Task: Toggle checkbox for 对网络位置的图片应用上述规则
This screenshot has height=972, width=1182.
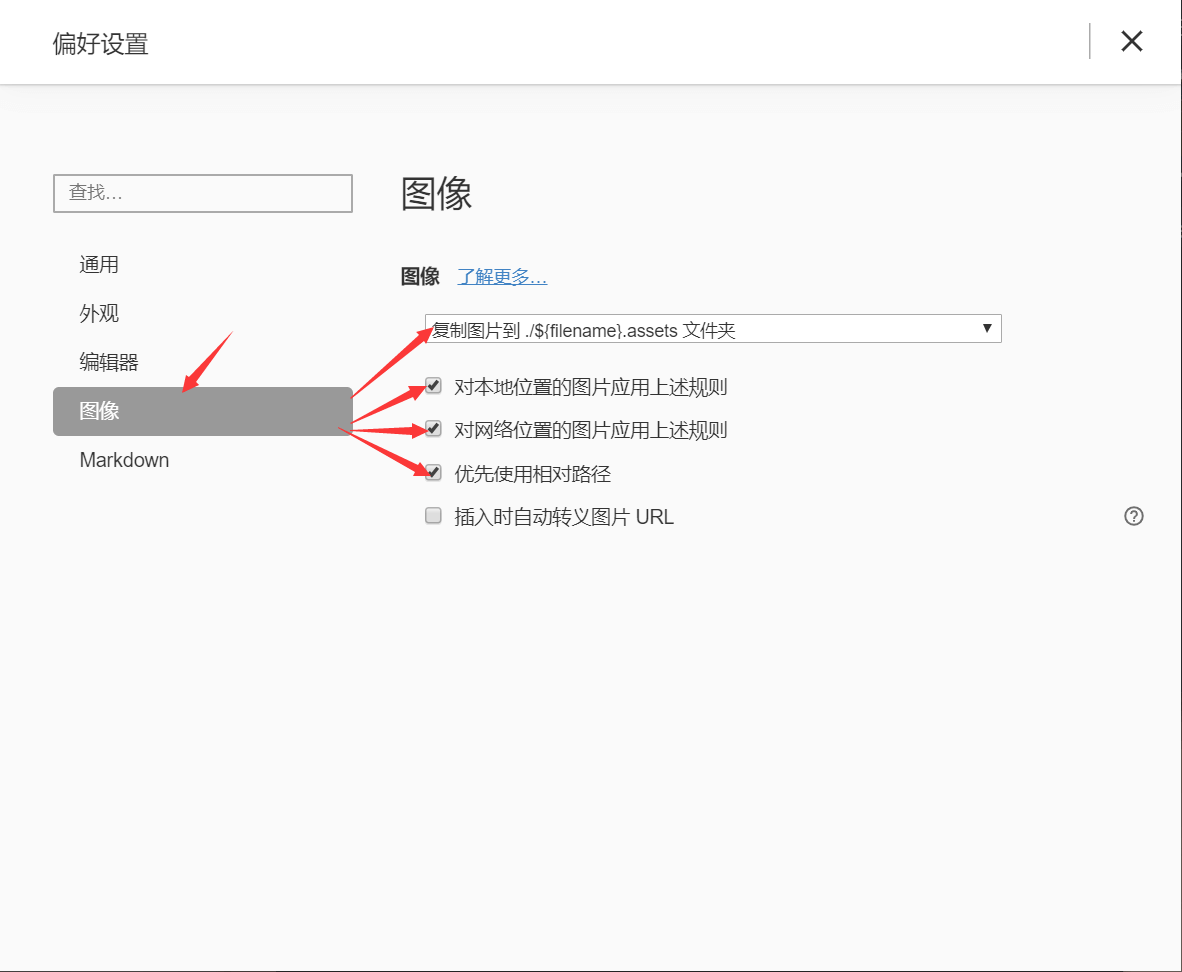Action: click(433, 429)
